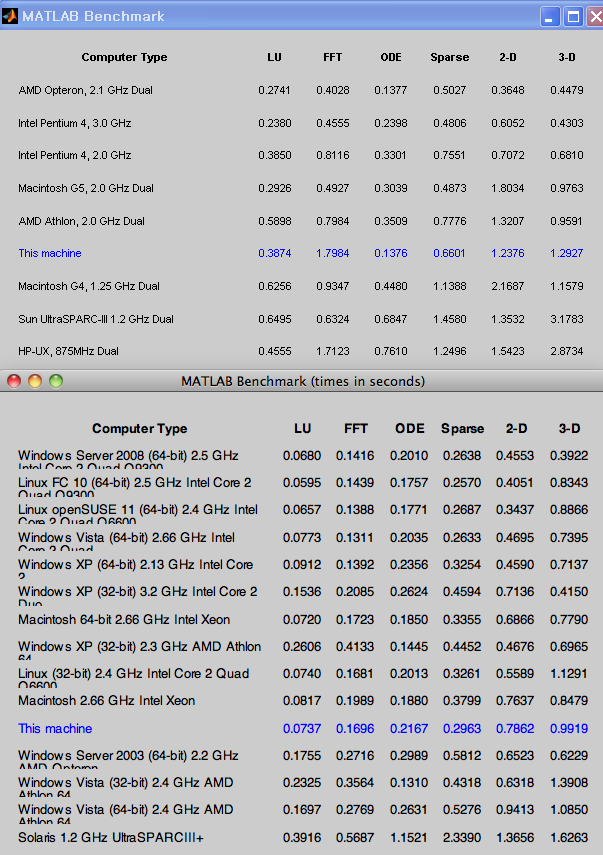This screenshot has width=603, height=855.
Task: Click the Windows Vista 32-bit 3-D value 1.3908
Action: click(569, 783)
